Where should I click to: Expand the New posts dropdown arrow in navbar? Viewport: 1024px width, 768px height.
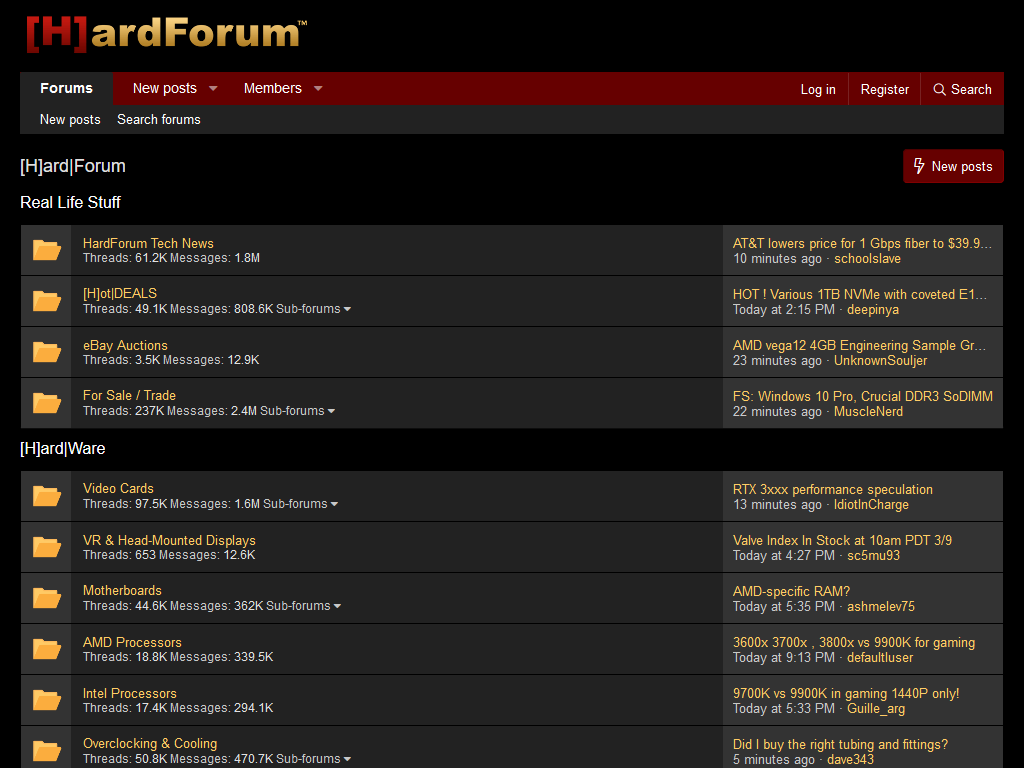tap(213, 88)
